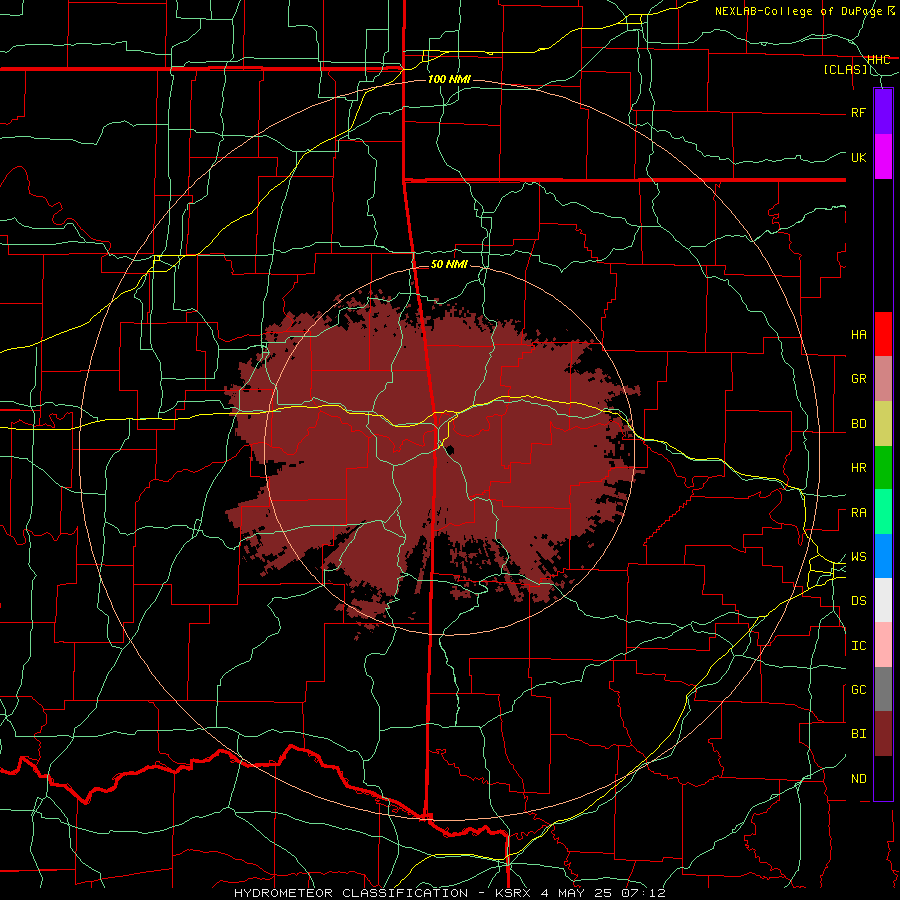Click the "HHC" product code text

pos(879,60)
